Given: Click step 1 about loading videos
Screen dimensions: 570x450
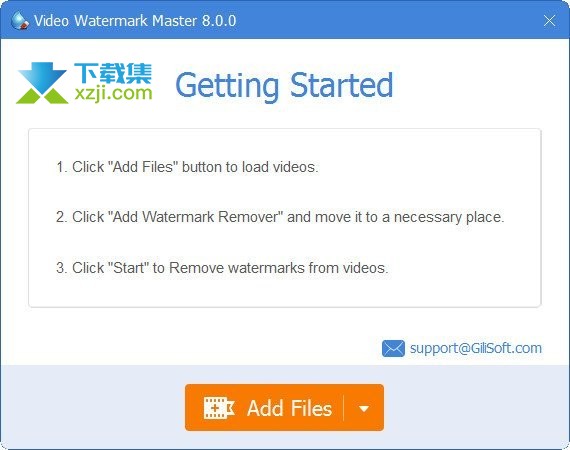Looking at the screenshot, I should [x=187, y=167].
